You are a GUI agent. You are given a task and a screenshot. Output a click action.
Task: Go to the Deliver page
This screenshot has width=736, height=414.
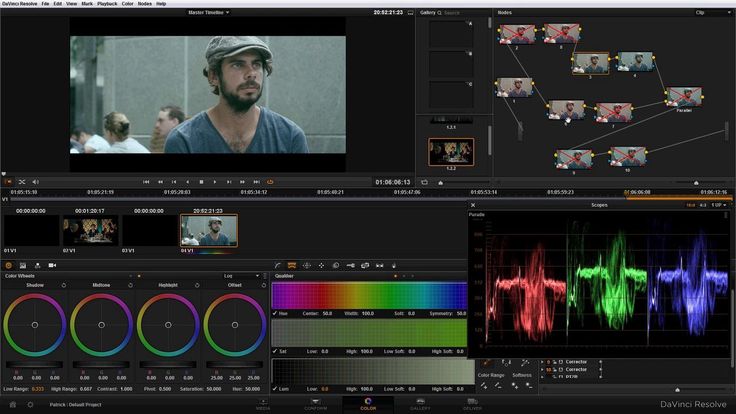pos(471,403)
